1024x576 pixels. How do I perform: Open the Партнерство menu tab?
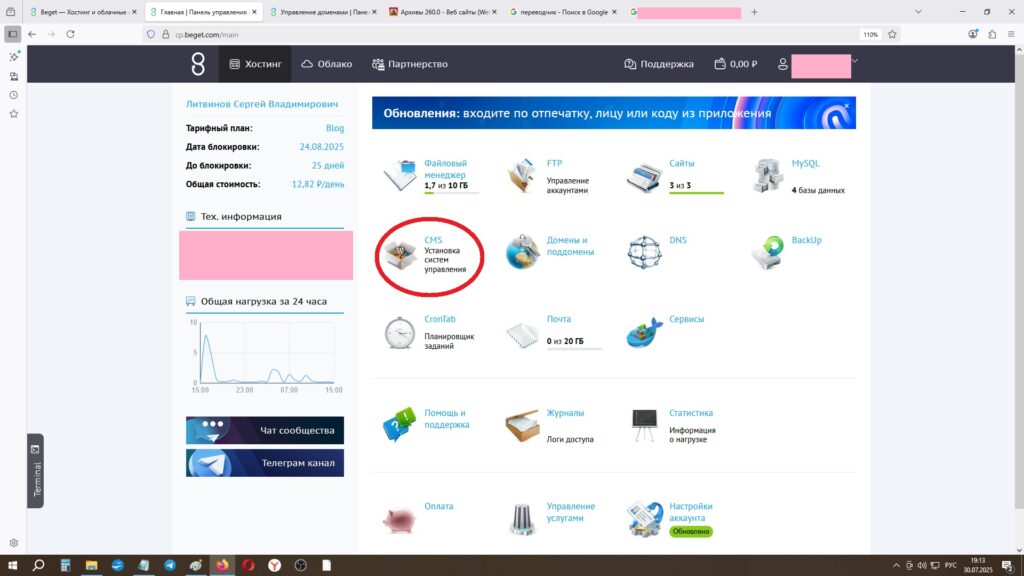click(410, 64)
